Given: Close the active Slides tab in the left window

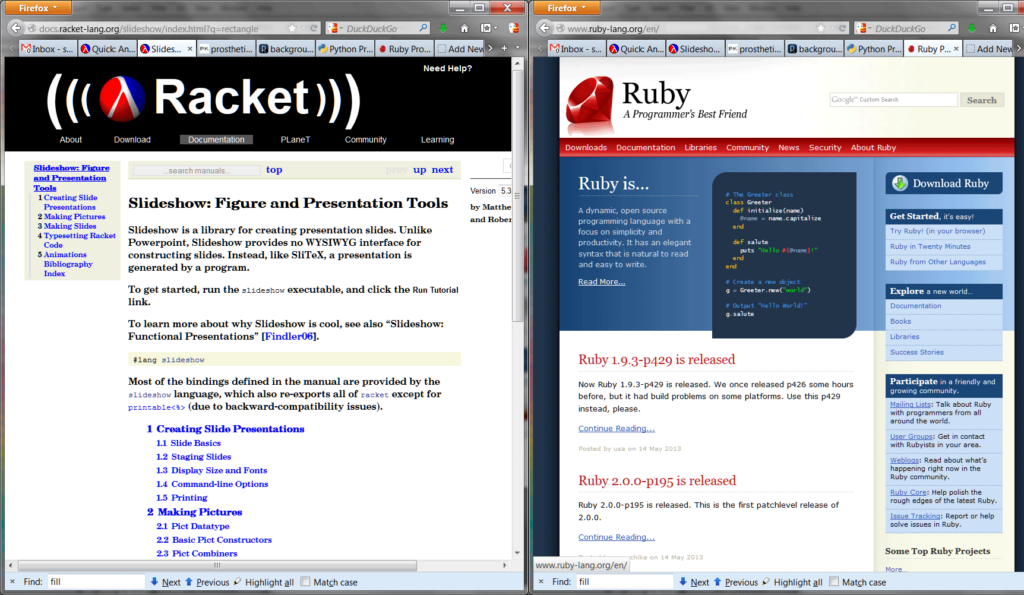Looking at the screenshot, I should point(190,48).
